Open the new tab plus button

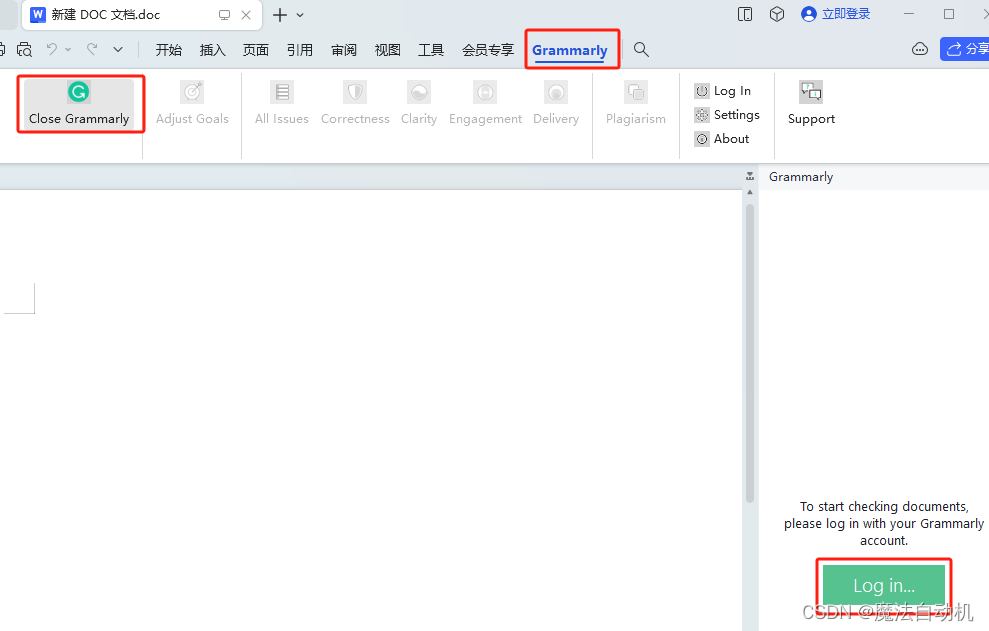pos(280,15)
